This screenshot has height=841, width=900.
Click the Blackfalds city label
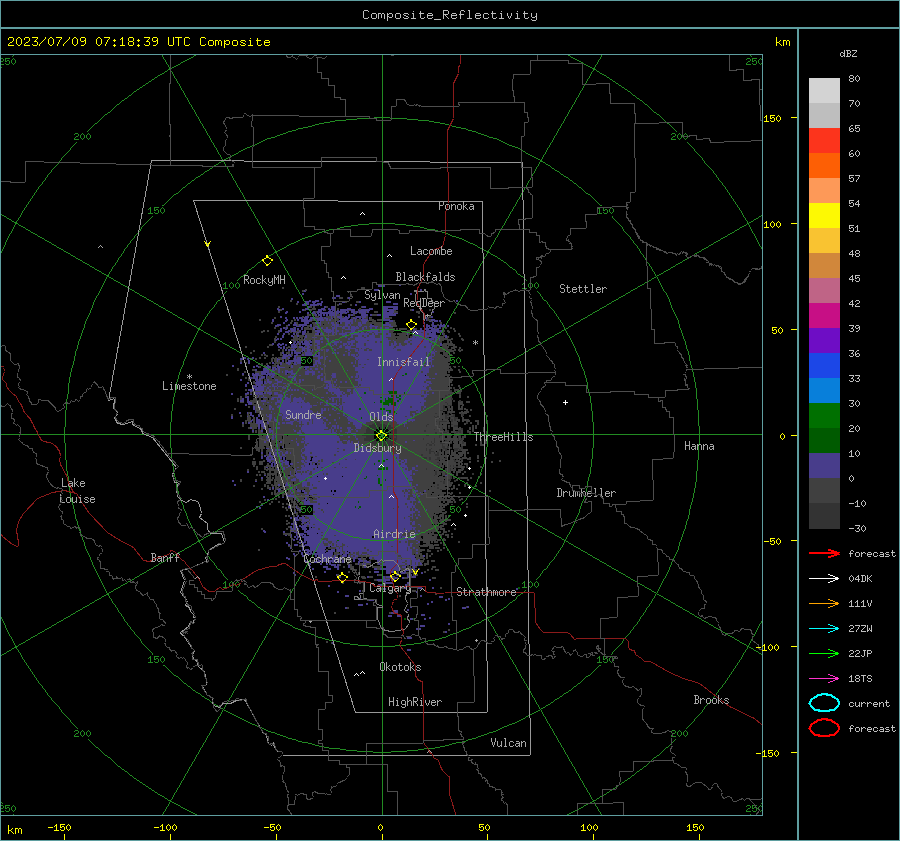click(425, 277)
